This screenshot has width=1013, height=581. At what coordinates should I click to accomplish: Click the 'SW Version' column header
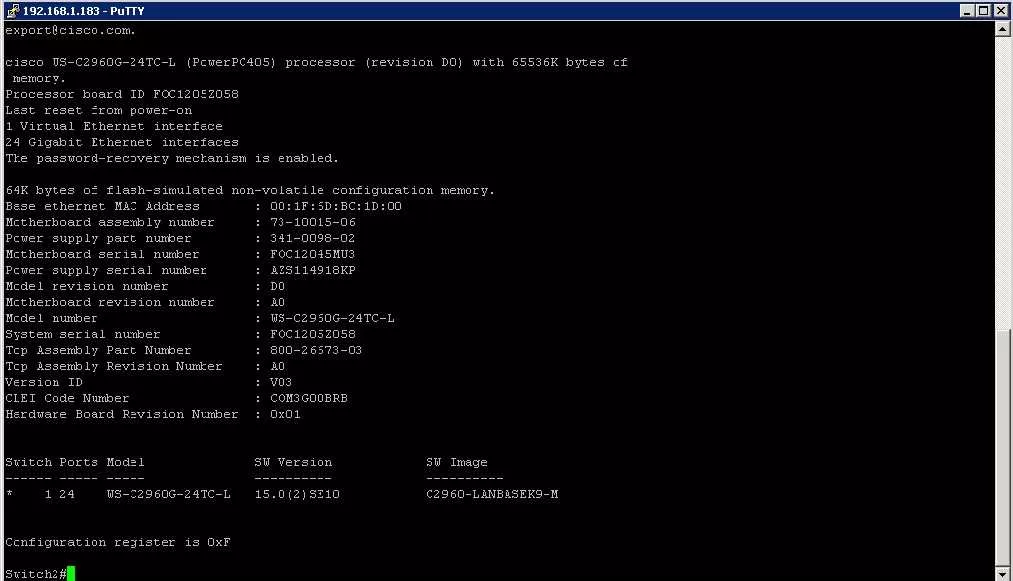pyautogui.click(x=293, y=463)
